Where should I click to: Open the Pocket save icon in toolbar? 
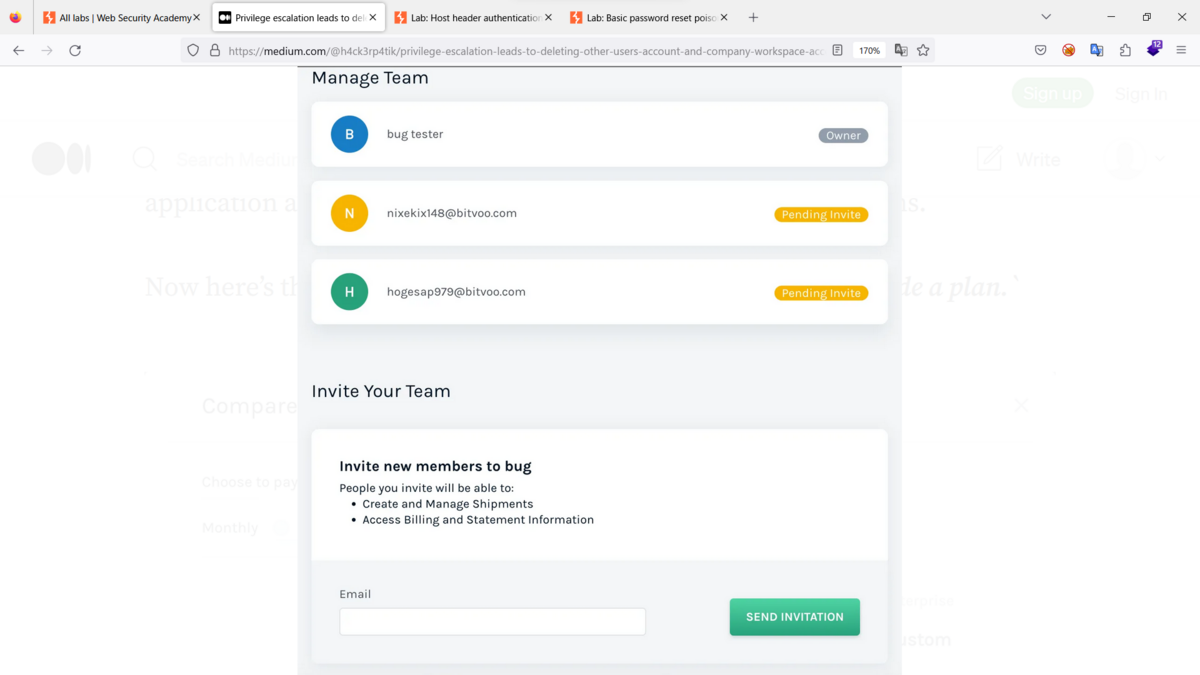coord(1040,50)
